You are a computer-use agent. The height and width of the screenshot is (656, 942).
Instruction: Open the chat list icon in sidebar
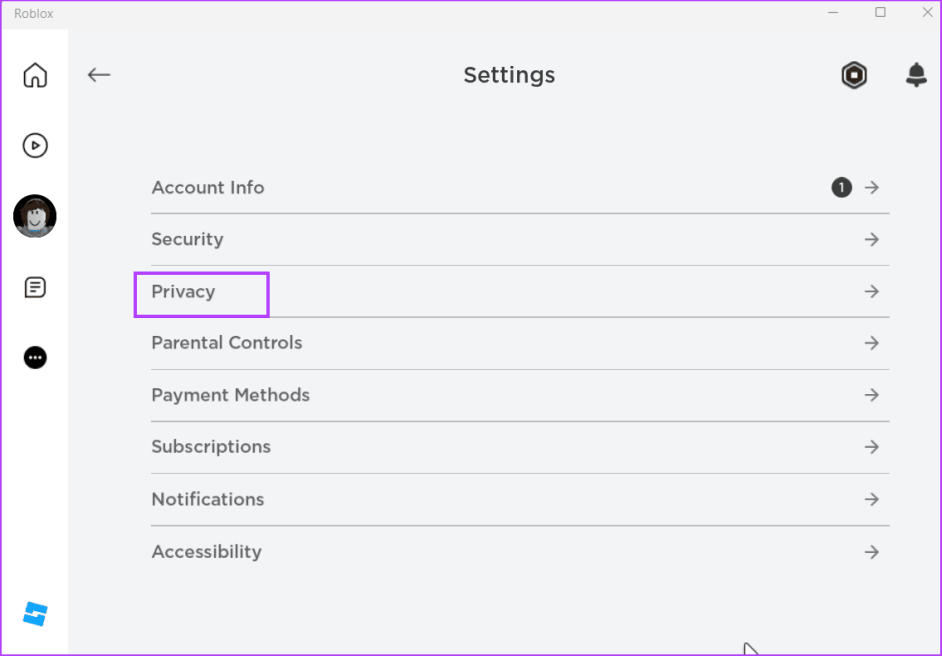click(35, 288)
